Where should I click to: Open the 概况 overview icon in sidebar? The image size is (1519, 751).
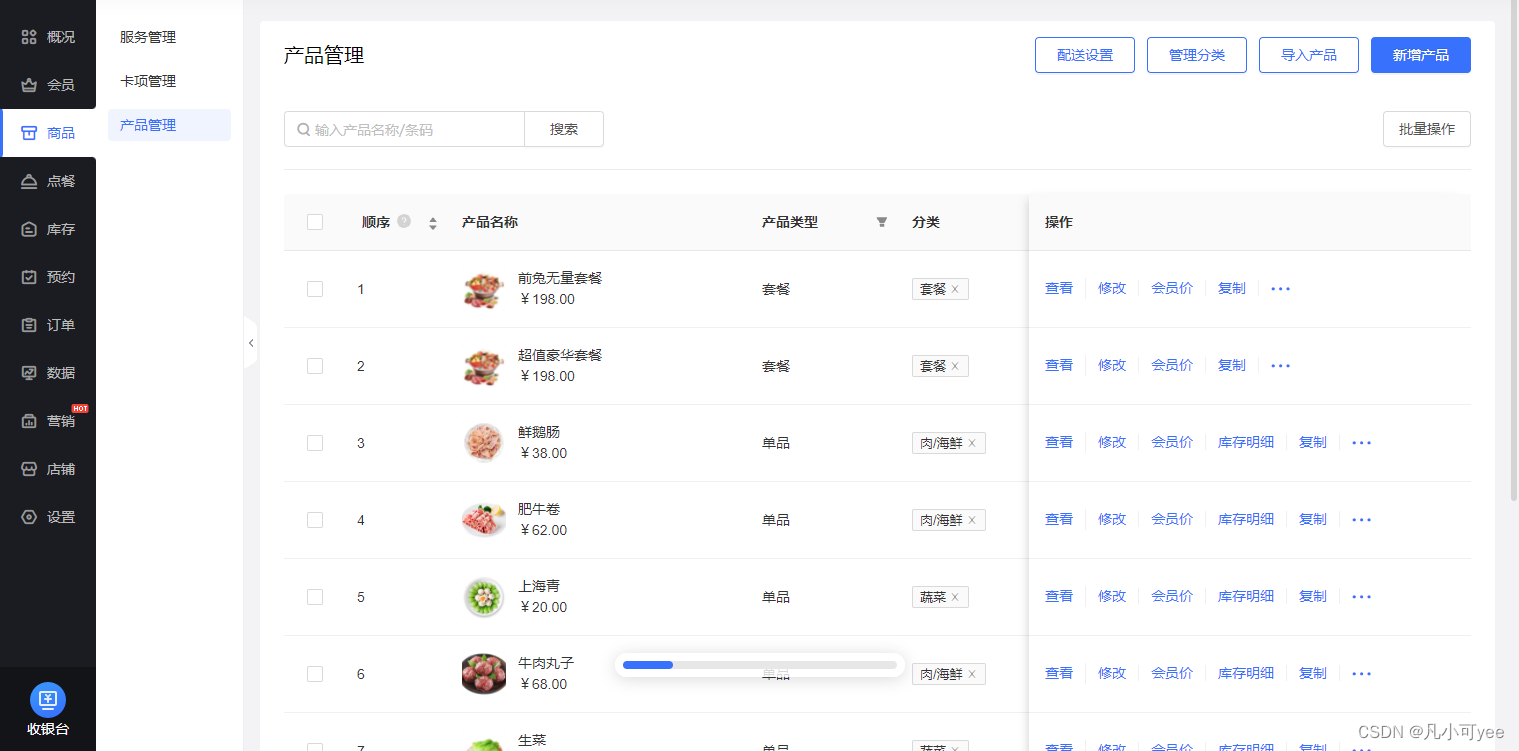pos(29,37)
